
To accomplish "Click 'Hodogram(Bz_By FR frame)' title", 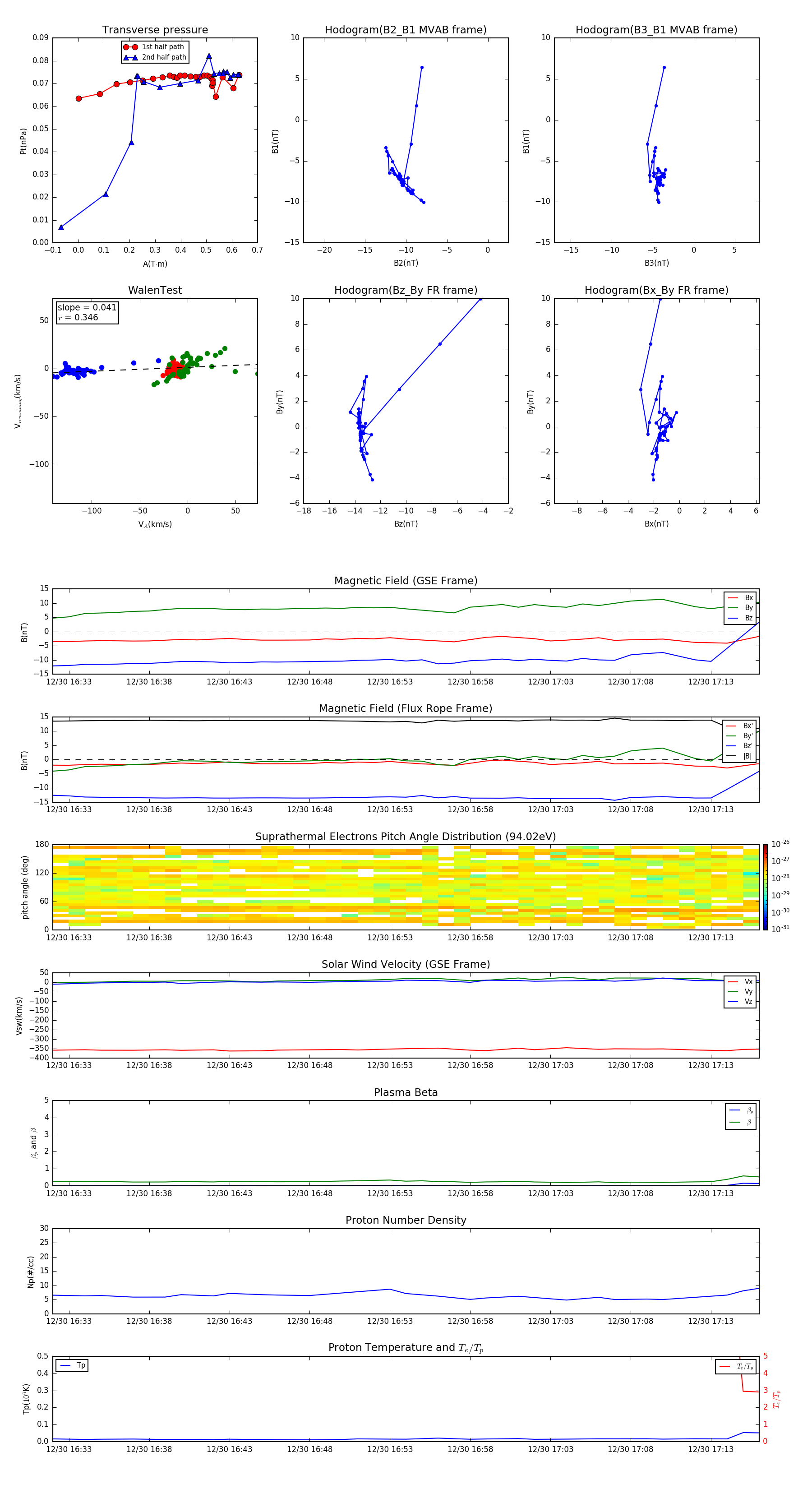I will click(x=406, y=290).
